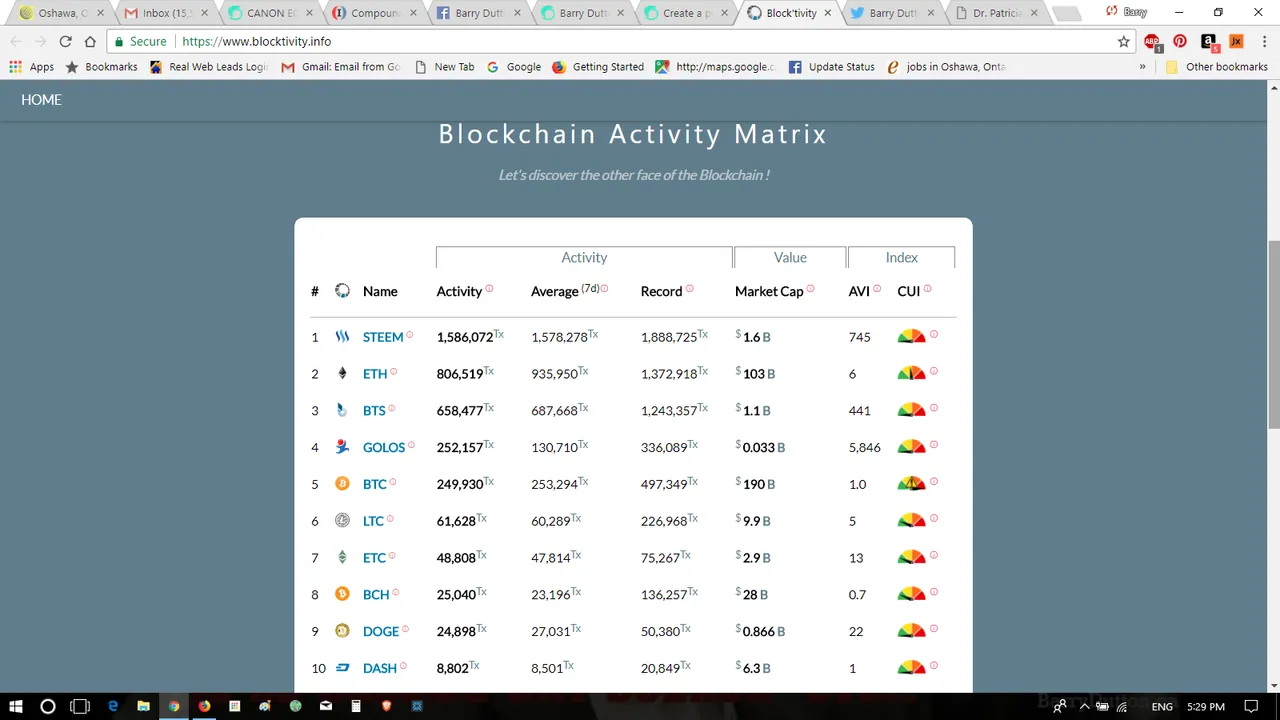The height and width of the screenshot is (720, 1280).
Task: Click the CUI gauge icon for BTC
Action: [911, 484]
